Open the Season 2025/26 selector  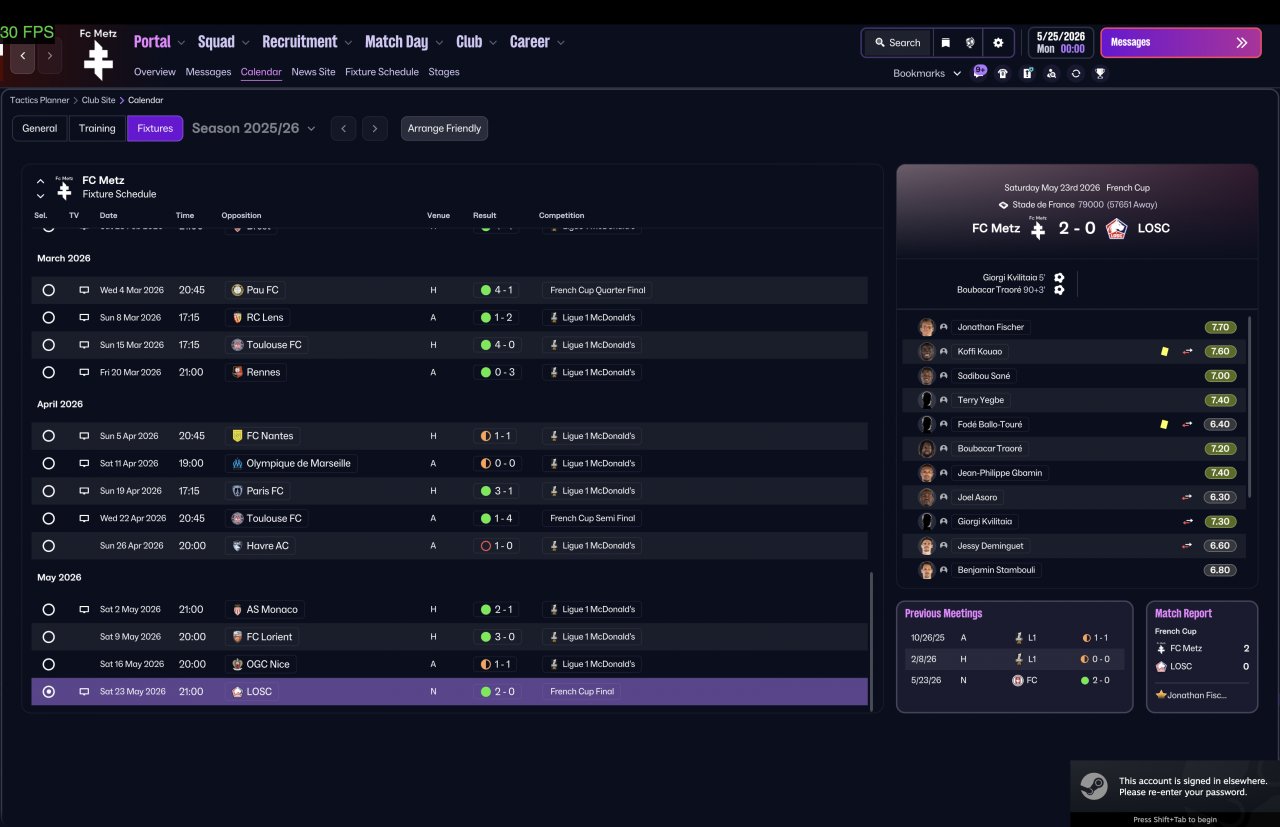(x=253, y=128)
